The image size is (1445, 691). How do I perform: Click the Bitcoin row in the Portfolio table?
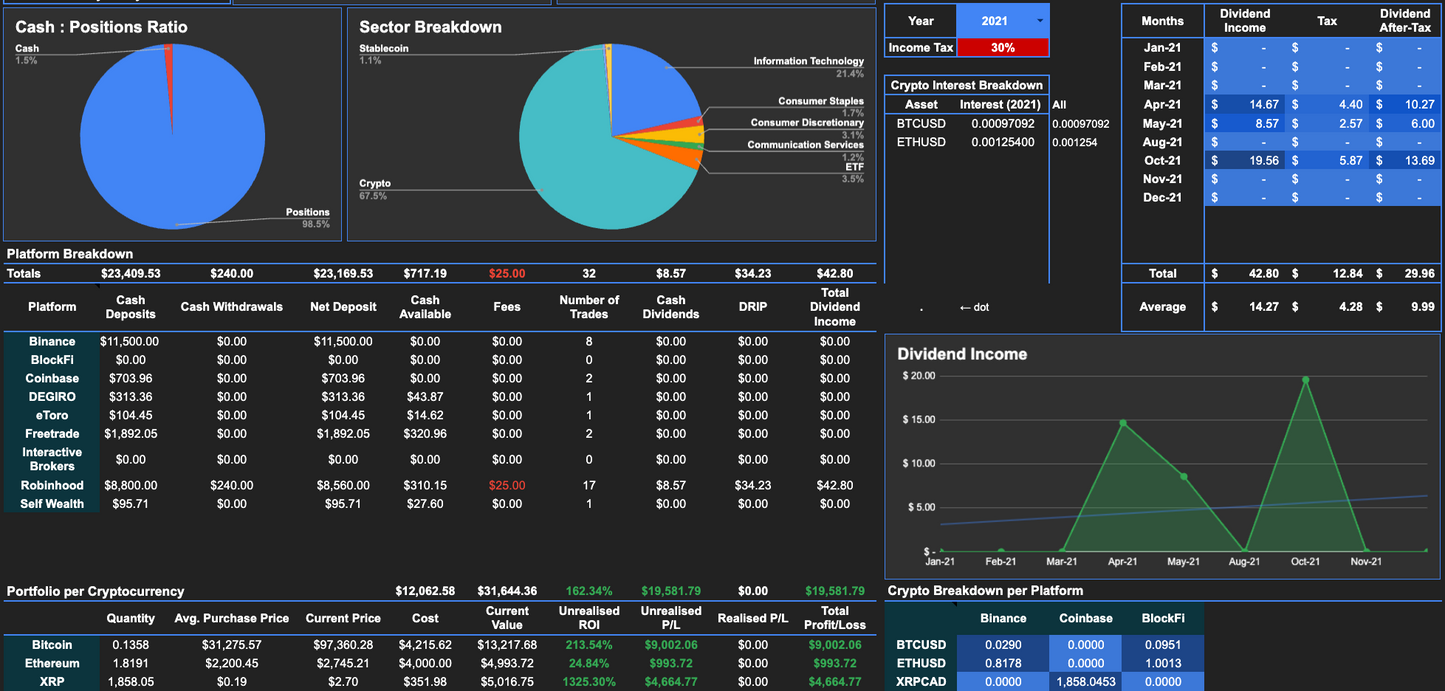click(51, 644)
